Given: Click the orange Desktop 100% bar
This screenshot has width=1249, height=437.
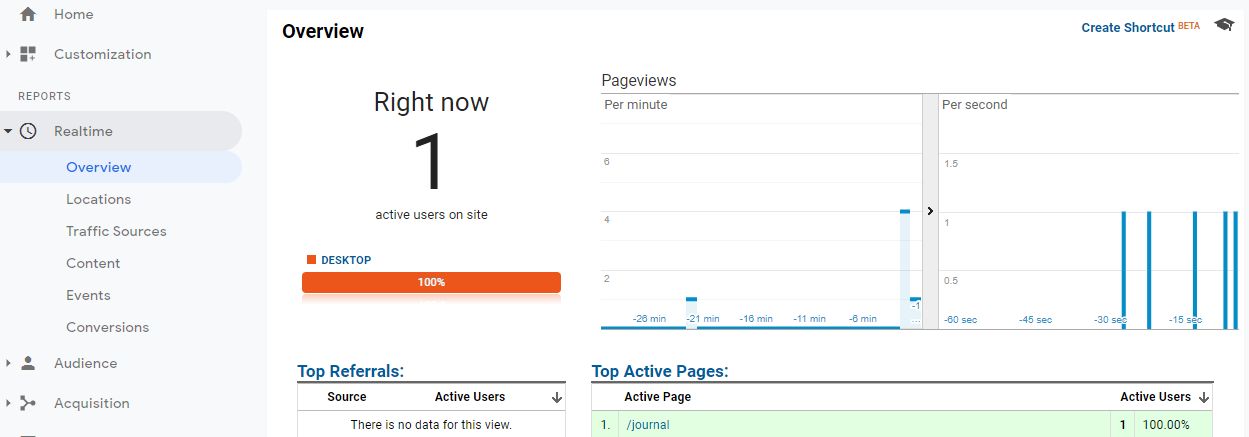Looking at the screenshot, I should point(431,282).
